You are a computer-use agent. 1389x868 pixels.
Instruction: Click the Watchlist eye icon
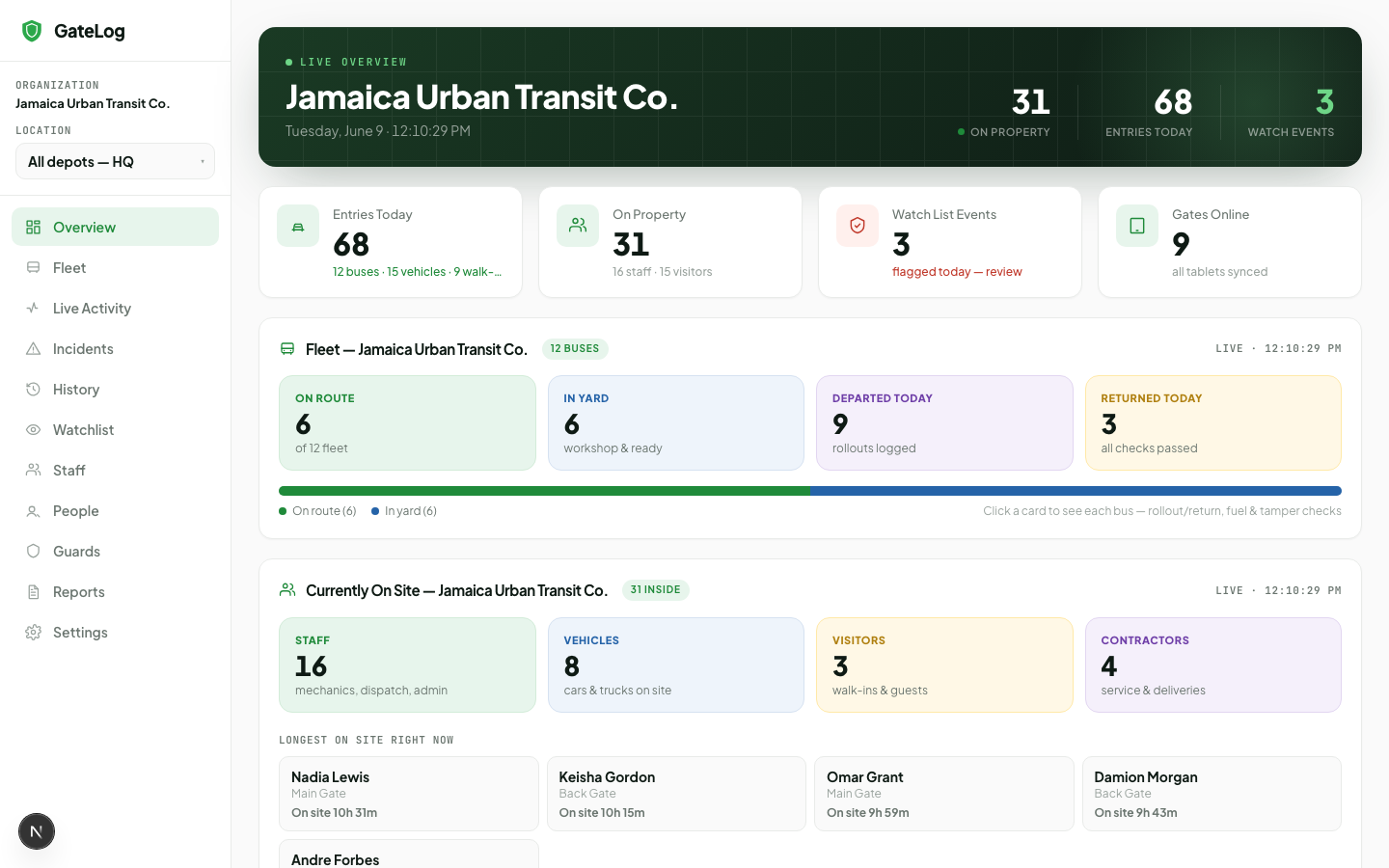[33, 430]
